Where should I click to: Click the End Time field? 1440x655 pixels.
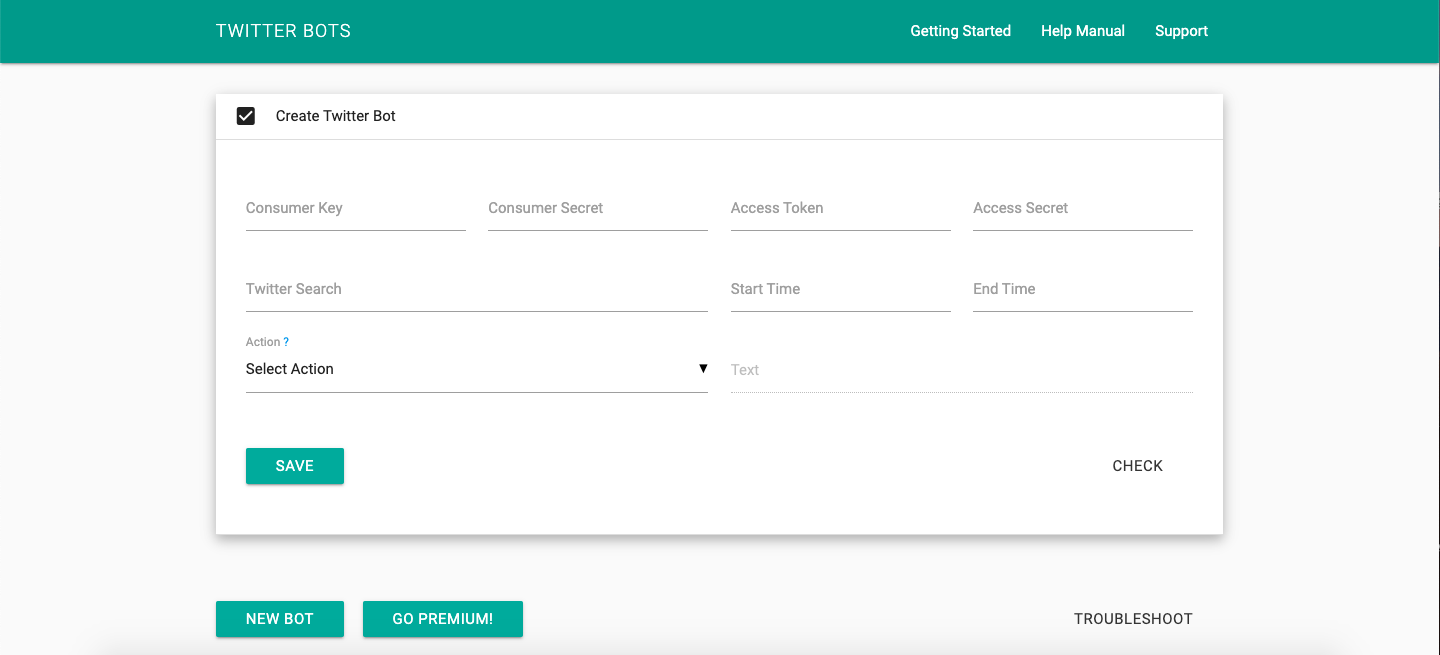point(1082,290)
